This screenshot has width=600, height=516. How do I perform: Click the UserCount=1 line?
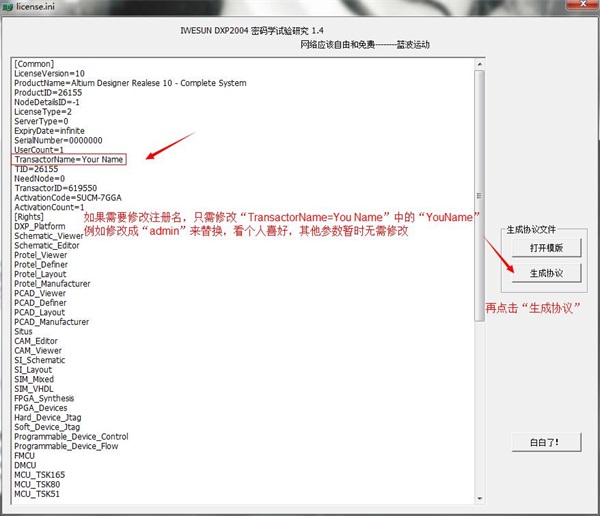pos(39,150)
